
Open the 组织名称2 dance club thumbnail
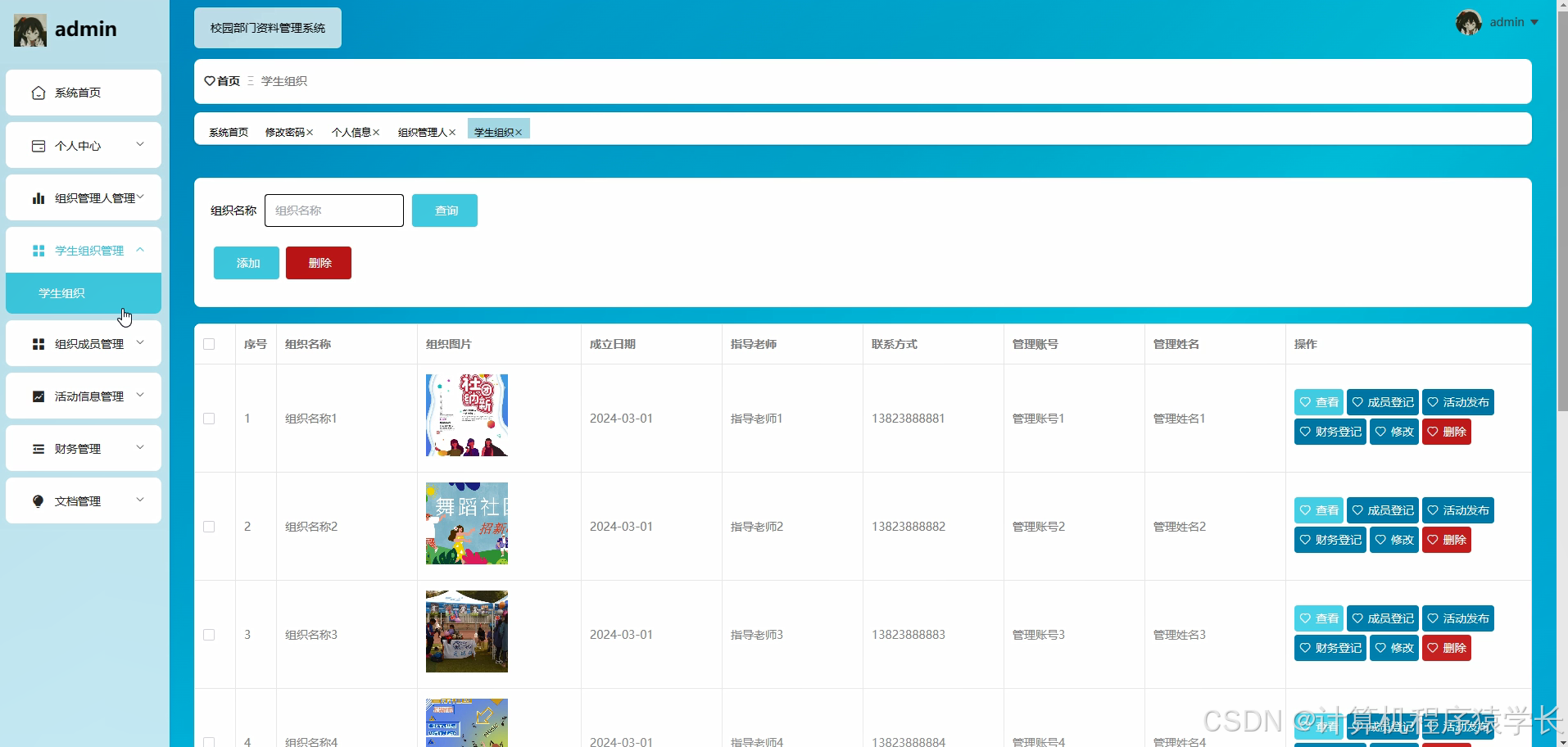(467, 523)
